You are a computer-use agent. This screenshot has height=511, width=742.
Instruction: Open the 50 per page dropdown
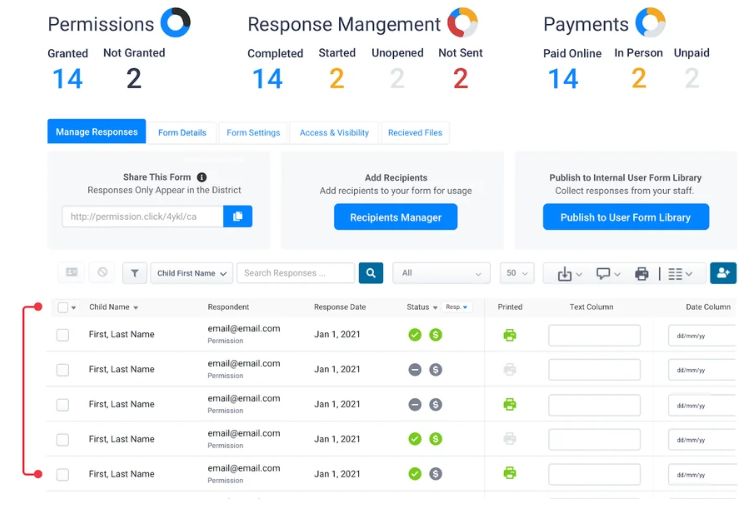[517, 273]
